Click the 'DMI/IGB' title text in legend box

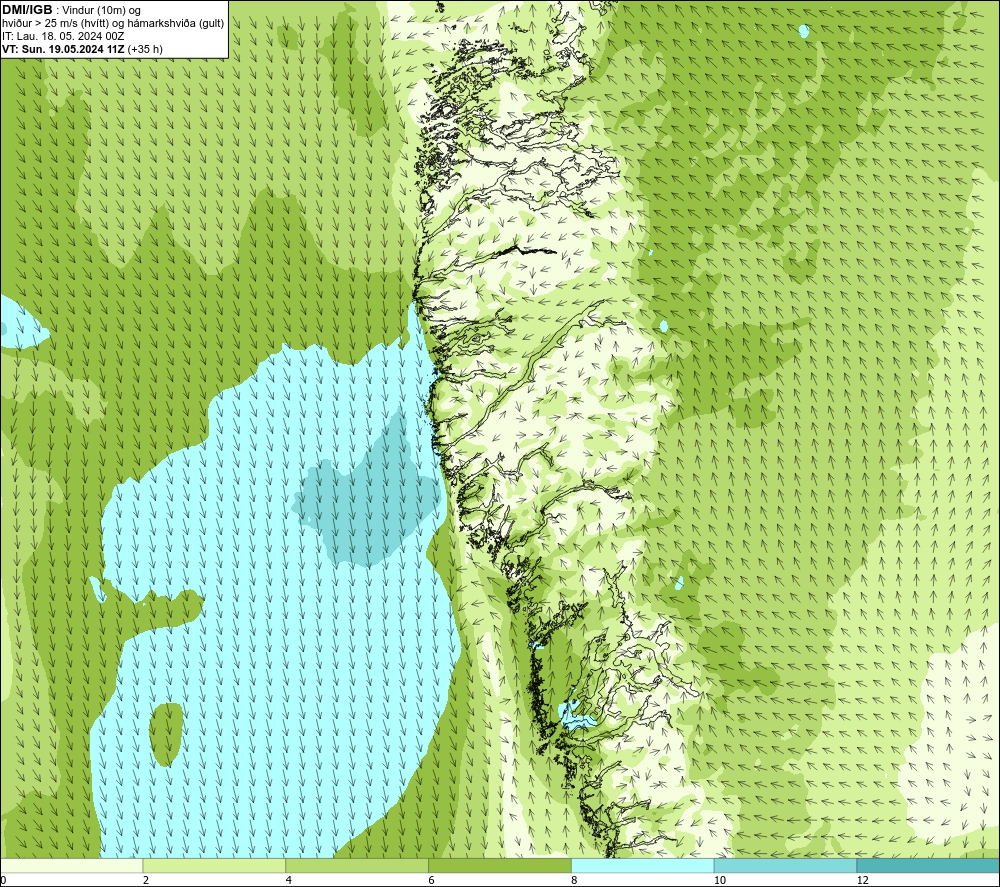(x=27, y=10)
